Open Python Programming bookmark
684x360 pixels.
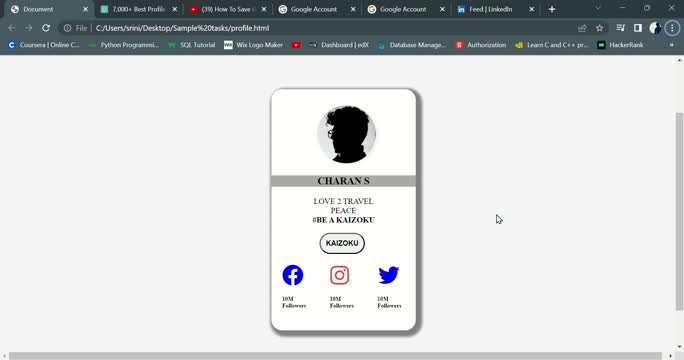pos(124,45)
